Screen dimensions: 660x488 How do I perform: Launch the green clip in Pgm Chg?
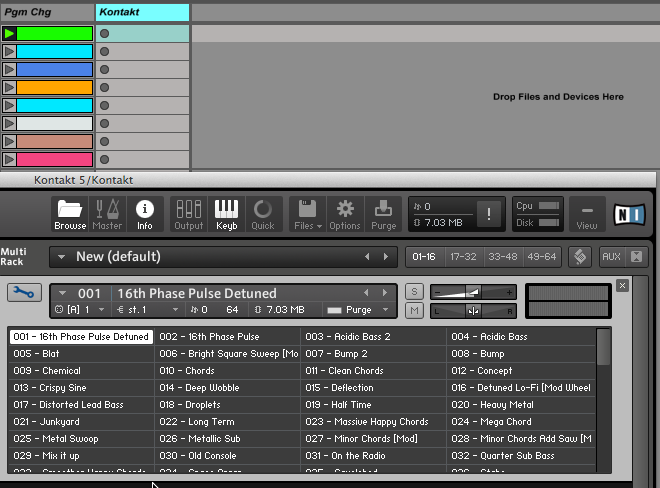(9, 33)
